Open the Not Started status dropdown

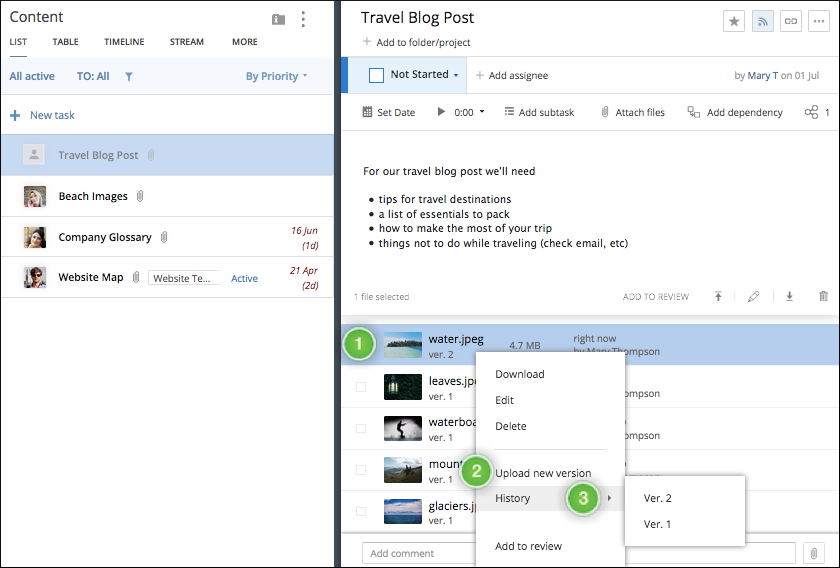tap(456, 76)
